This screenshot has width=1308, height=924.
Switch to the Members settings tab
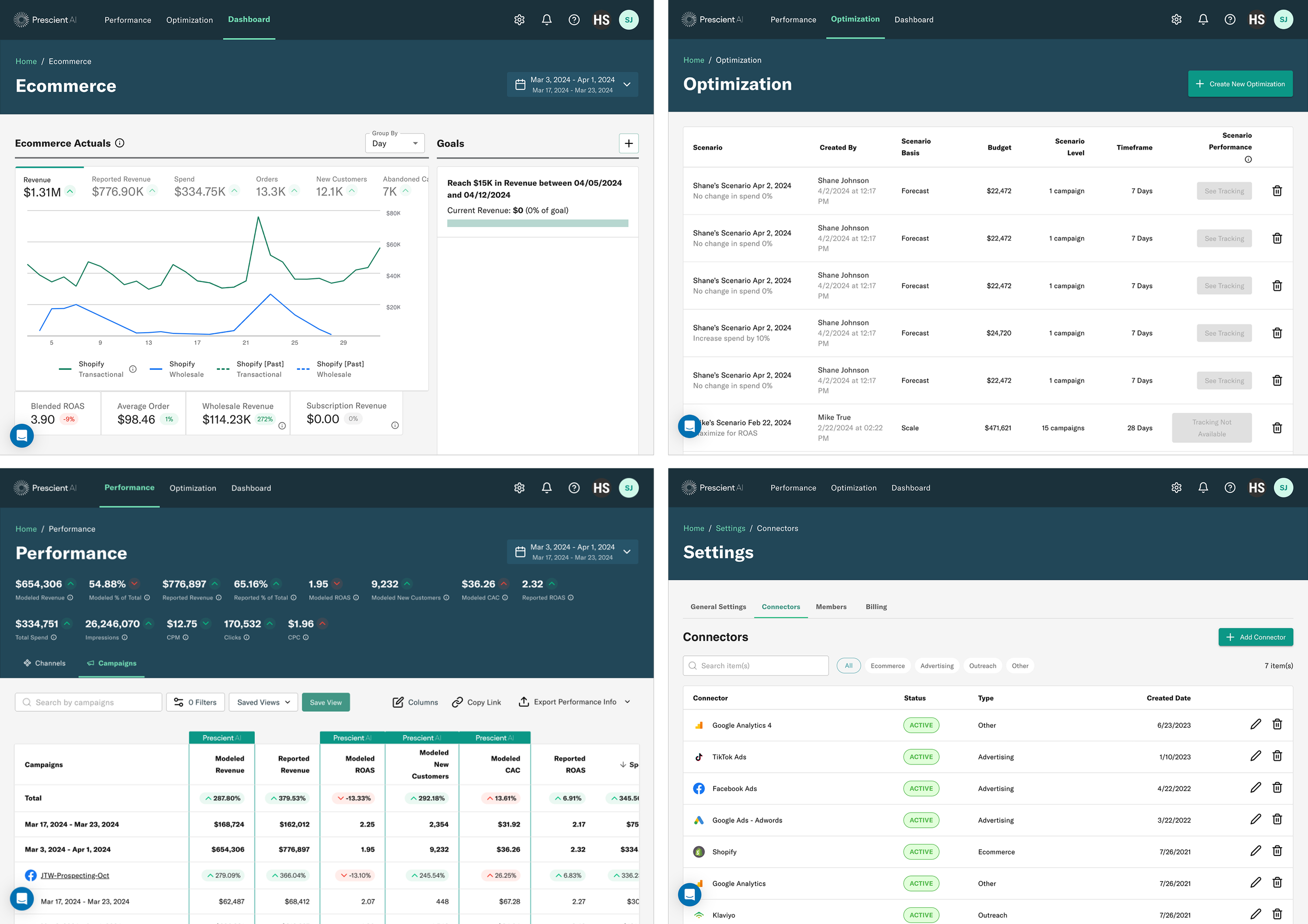[x=831, y=607]
